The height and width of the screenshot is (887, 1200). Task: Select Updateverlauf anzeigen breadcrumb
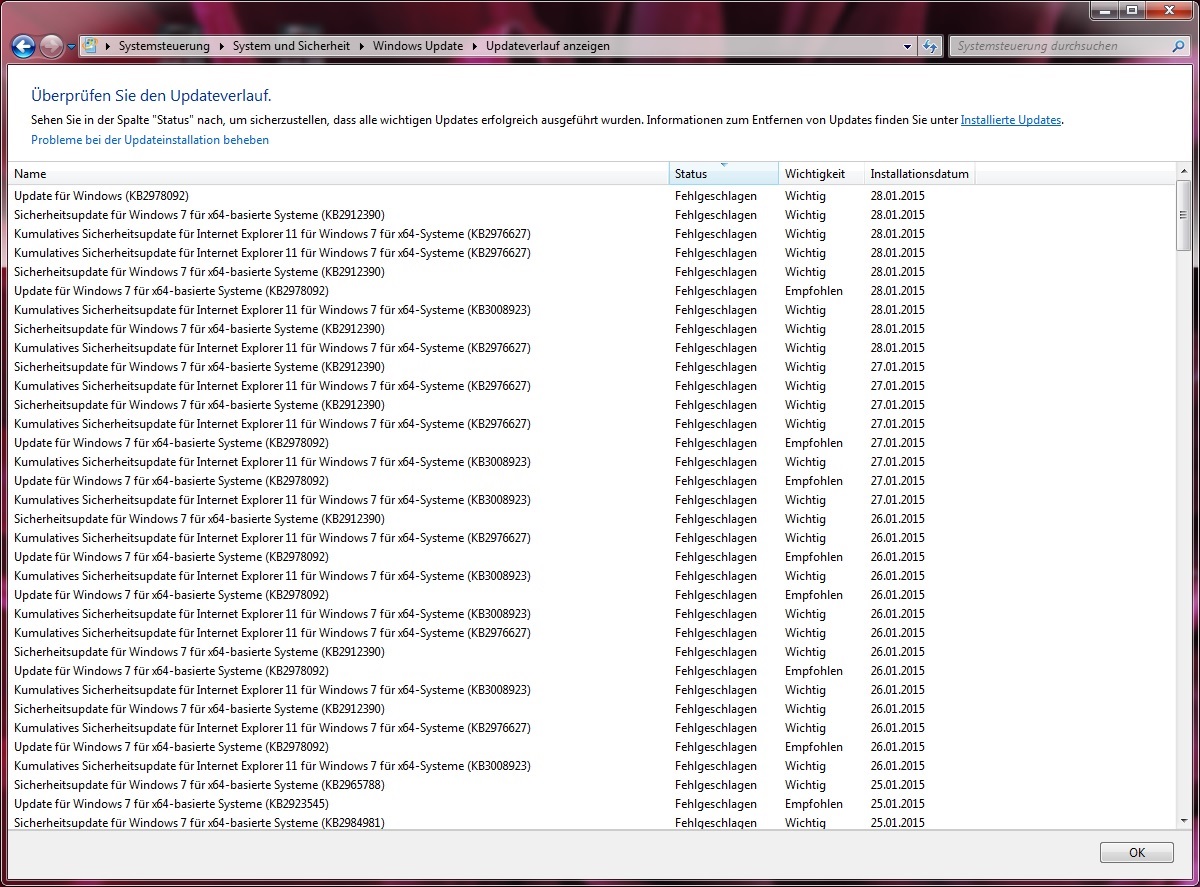pos(547,46)
